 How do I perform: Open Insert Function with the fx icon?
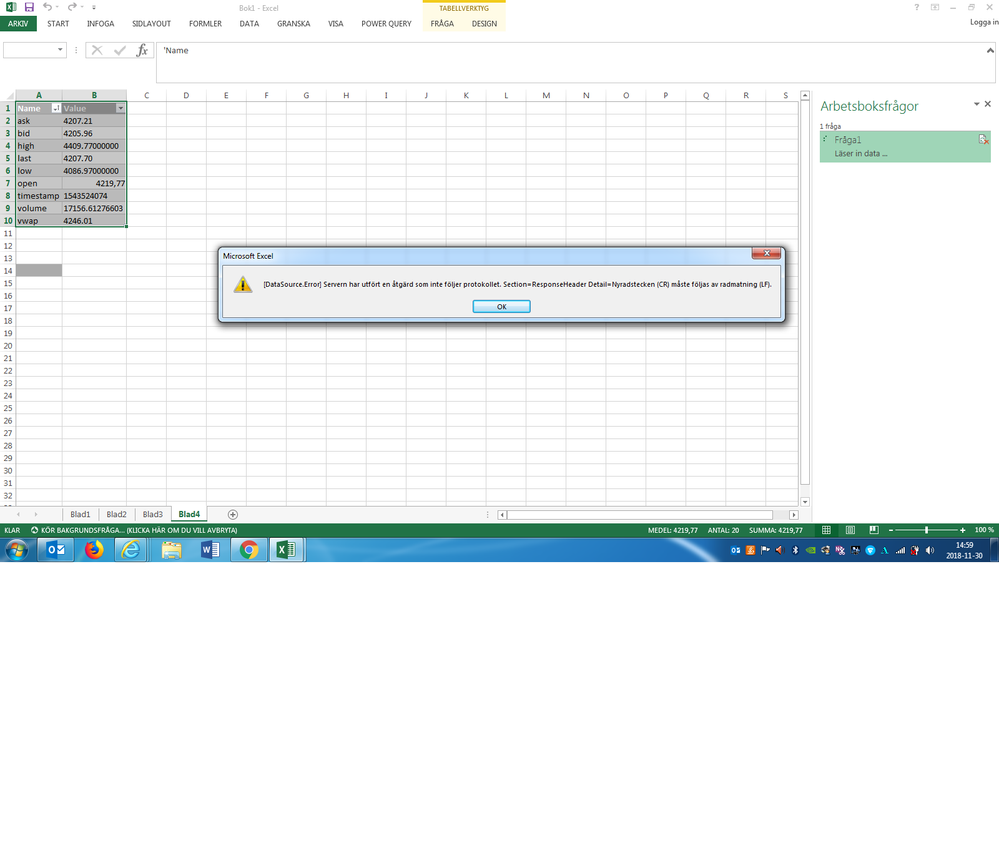[x=142, y=49]
